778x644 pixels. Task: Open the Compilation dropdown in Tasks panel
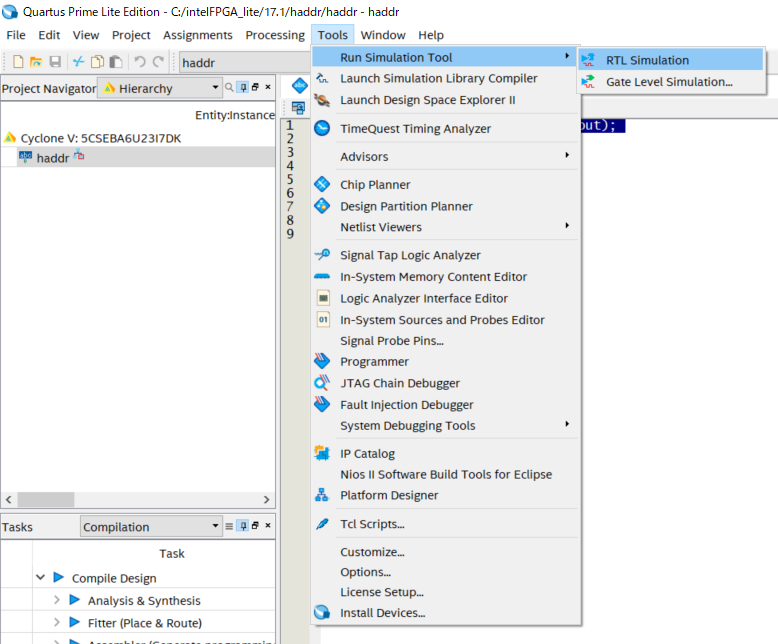pyautogui.click(x=151, y=526)
